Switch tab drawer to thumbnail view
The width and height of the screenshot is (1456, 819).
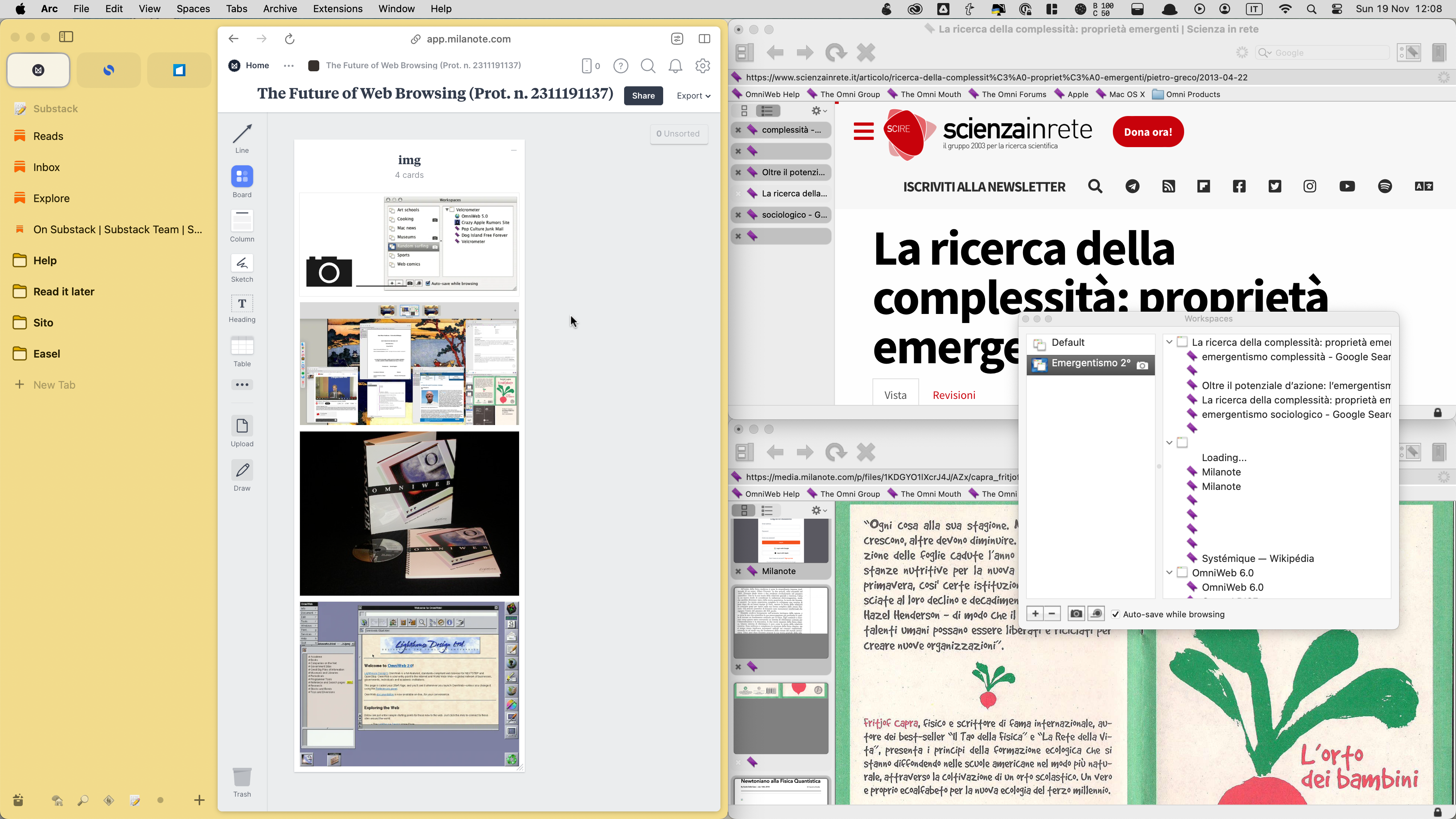click(x=744, y=111)
